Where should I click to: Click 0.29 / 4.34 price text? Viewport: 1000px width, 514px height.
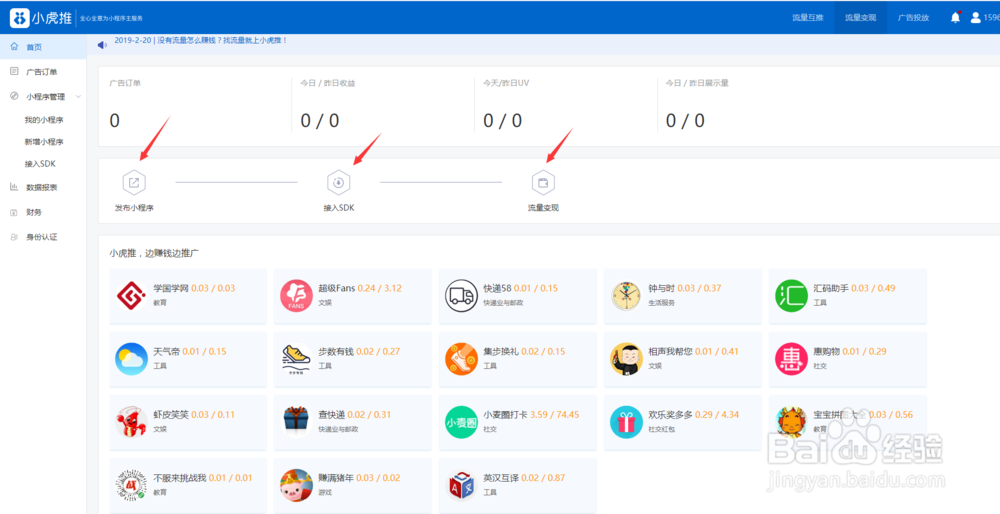pos(717,415)
